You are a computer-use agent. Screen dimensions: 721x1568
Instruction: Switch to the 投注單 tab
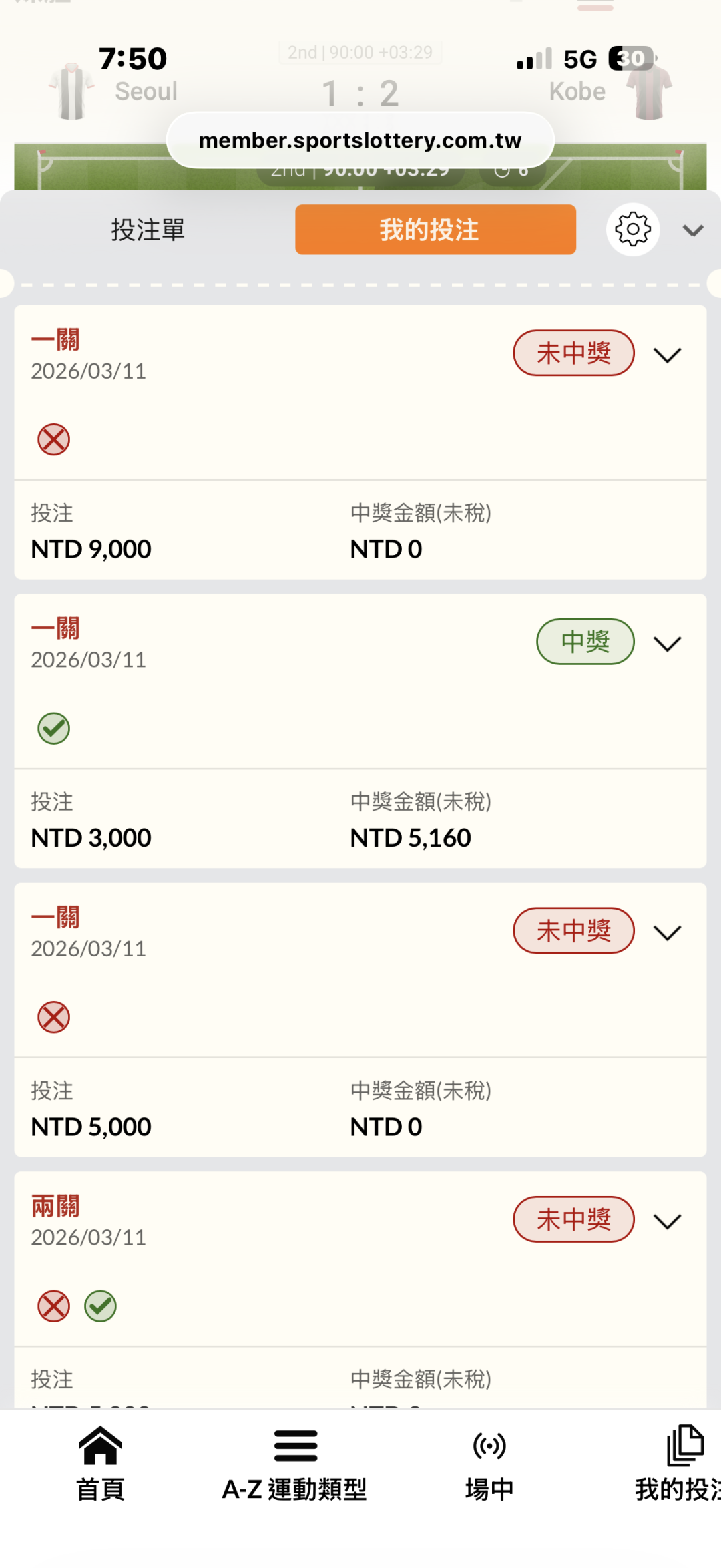pos(148,230)
